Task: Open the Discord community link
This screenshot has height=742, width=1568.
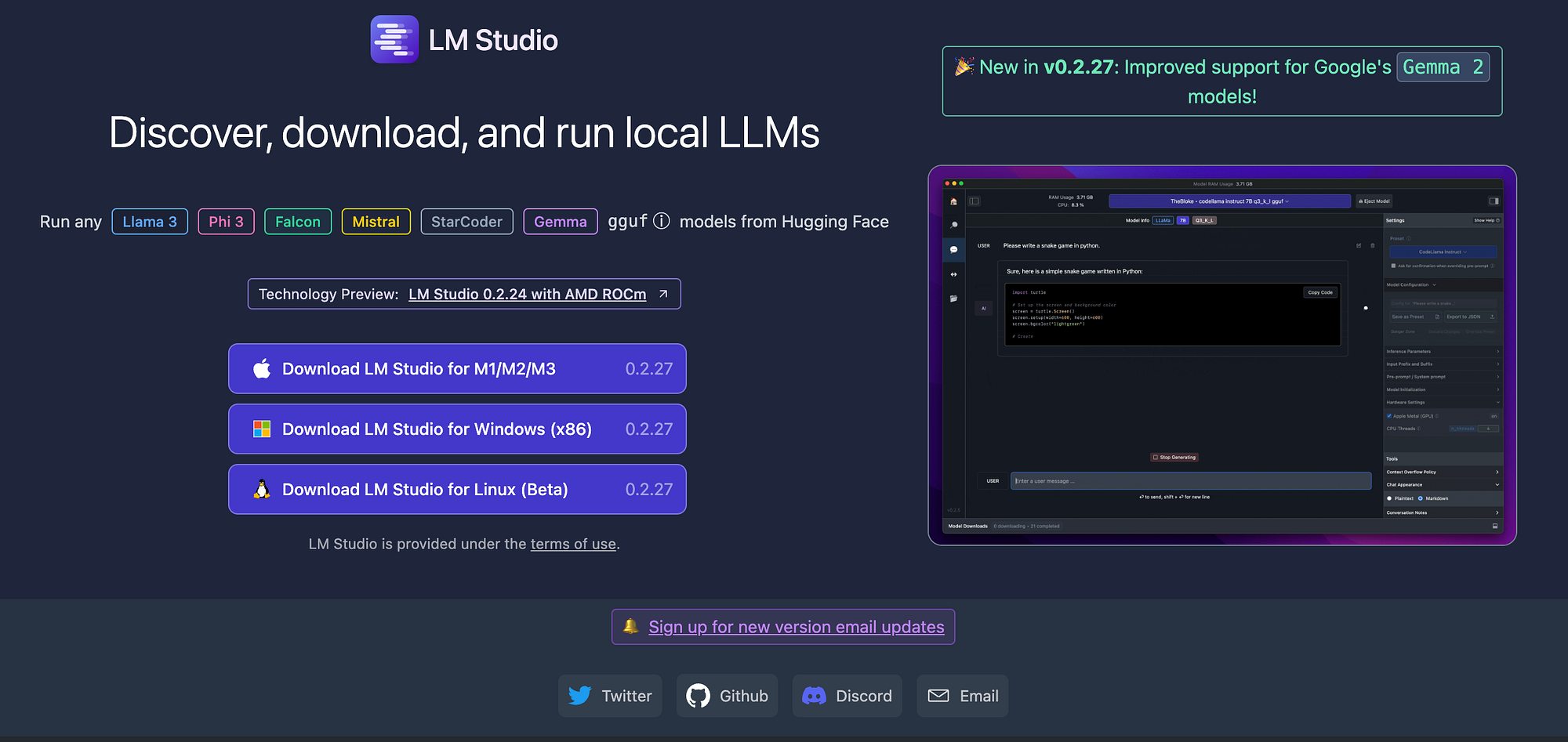Action: click(x=847, y=696)
